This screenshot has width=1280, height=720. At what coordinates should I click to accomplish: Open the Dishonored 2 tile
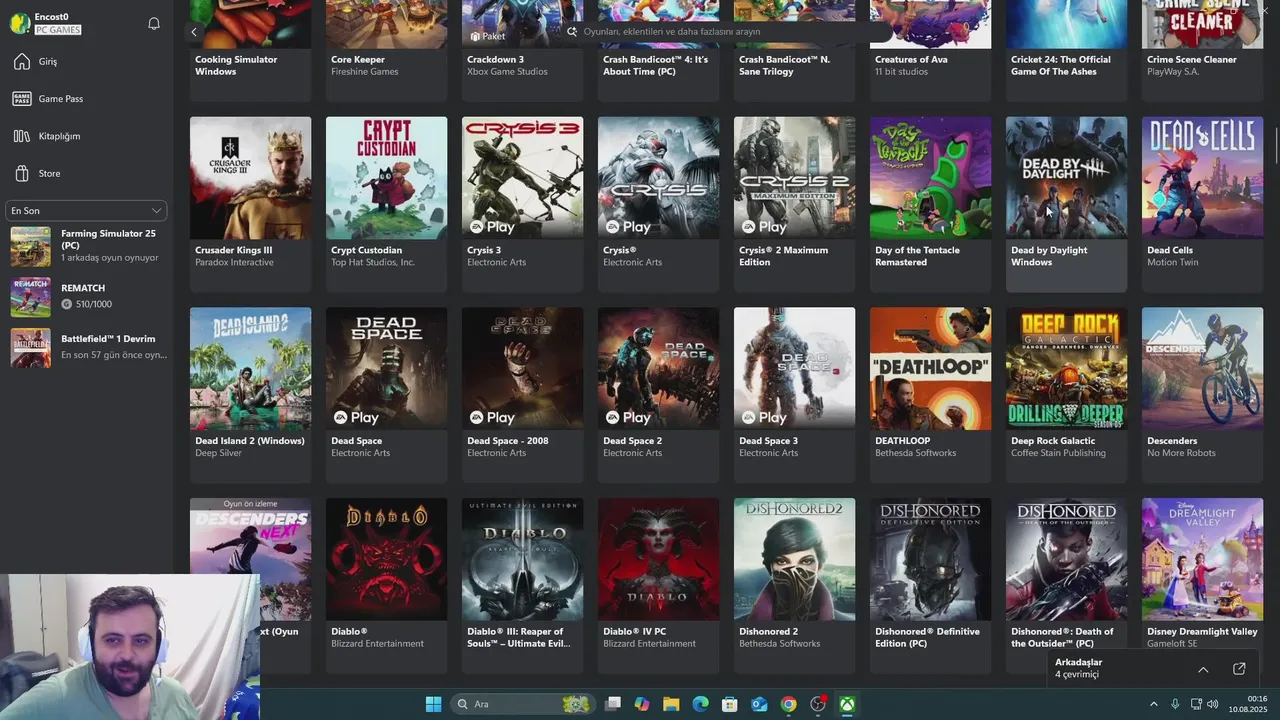[x=794, y=585]
